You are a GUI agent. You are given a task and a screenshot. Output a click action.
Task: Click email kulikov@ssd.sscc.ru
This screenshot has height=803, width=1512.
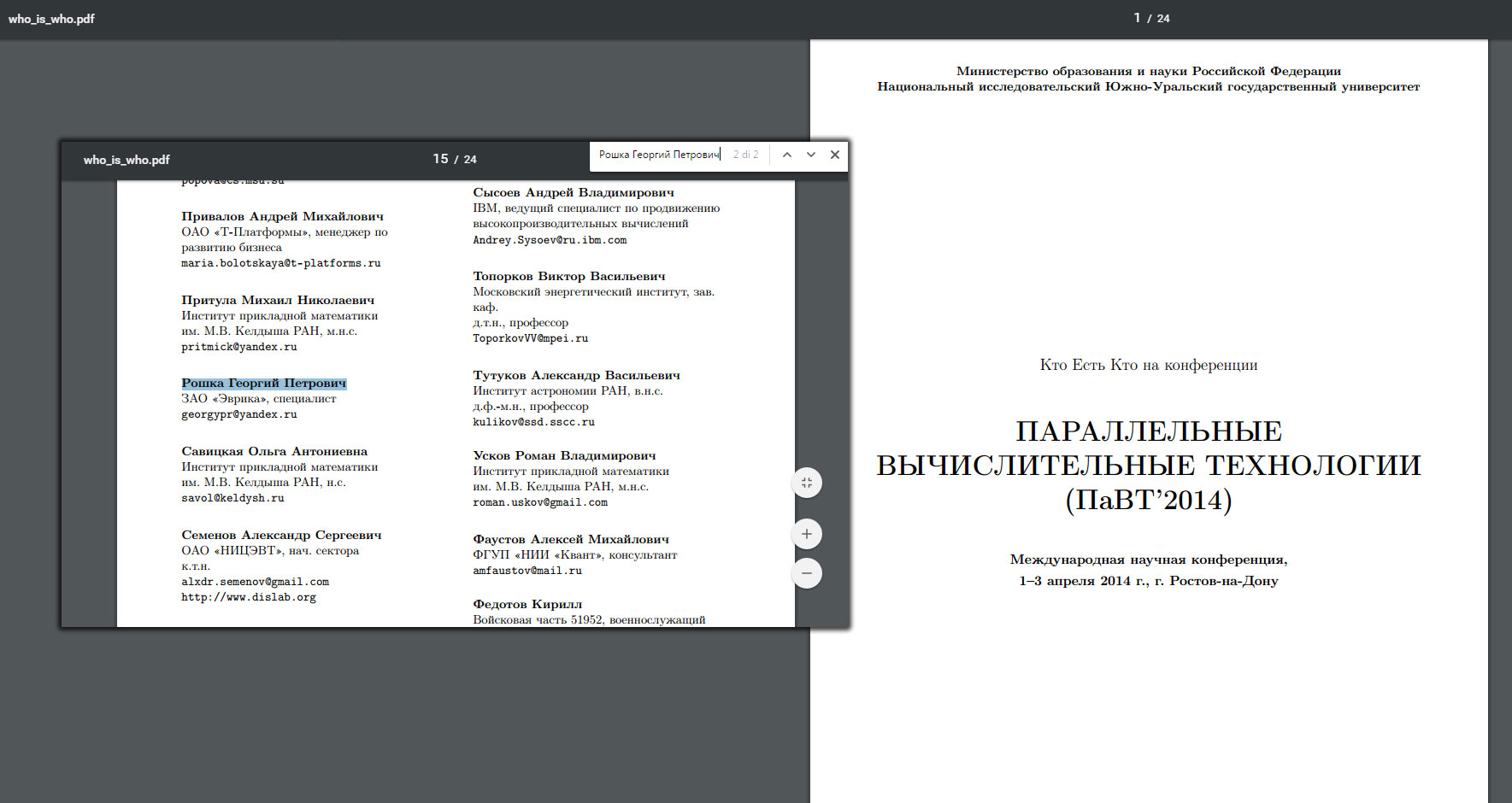[533, 422]
